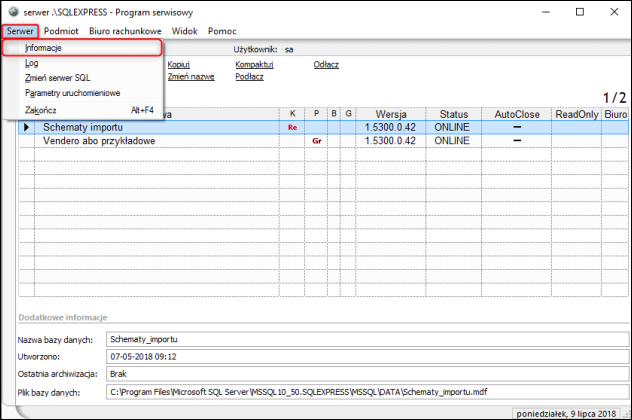The width and height of the screenshot is (632, 420).
Task: Click the G column header
Action: pyautogui.click(x=348, y=114)
